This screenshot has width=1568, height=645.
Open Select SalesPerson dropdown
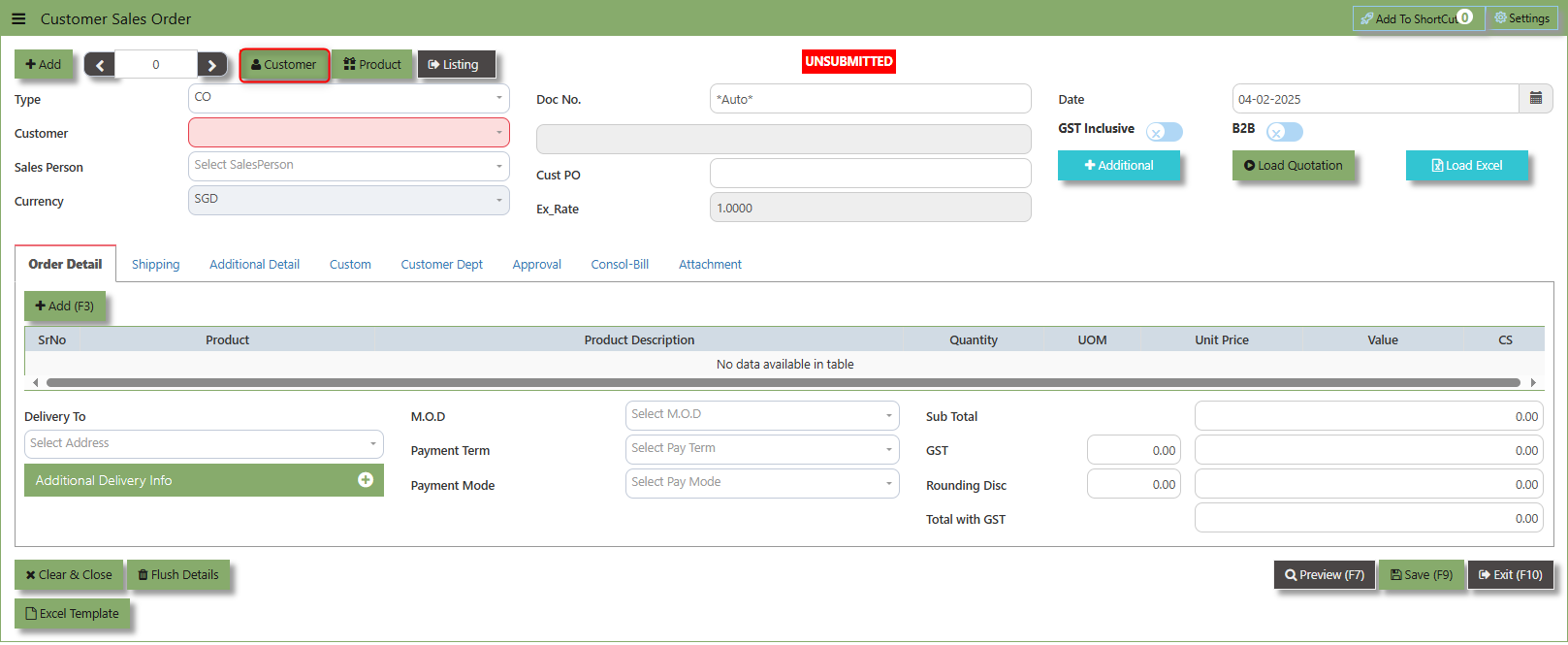[x=349, y=166]
